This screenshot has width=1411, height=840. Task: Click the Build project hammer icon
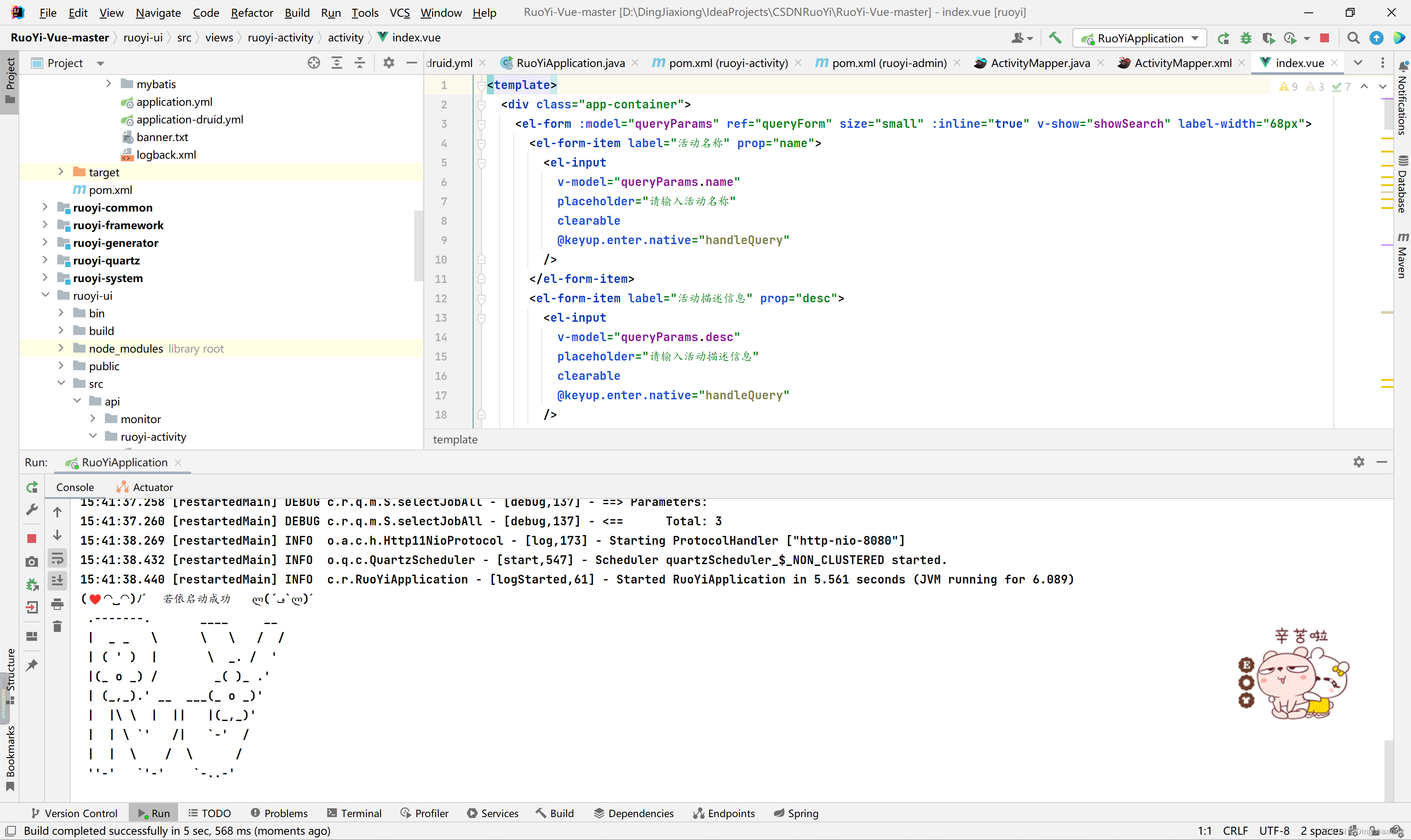pyautogui.click(x=1055, y=38)
